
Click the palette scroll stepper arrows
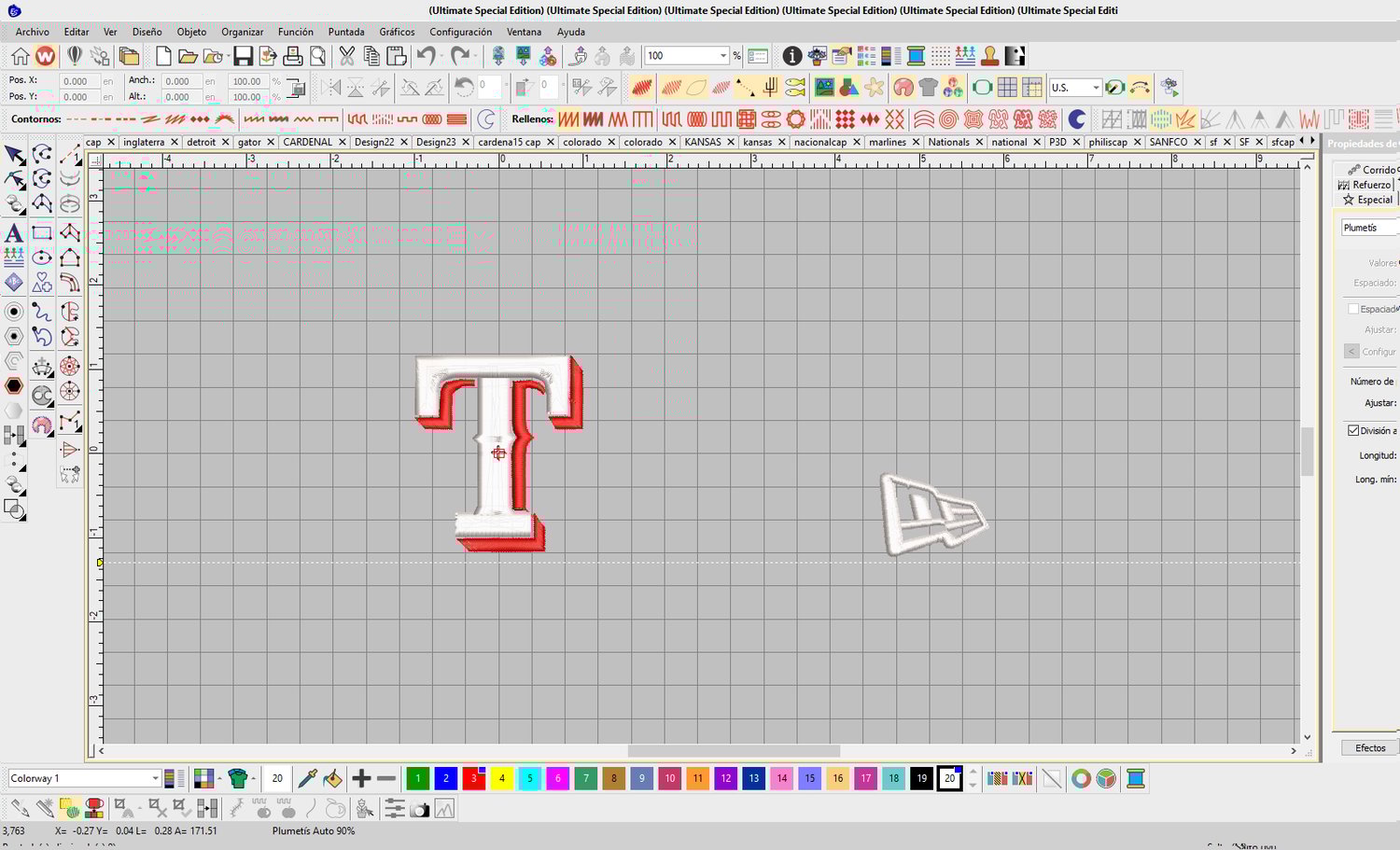point(973,778)
